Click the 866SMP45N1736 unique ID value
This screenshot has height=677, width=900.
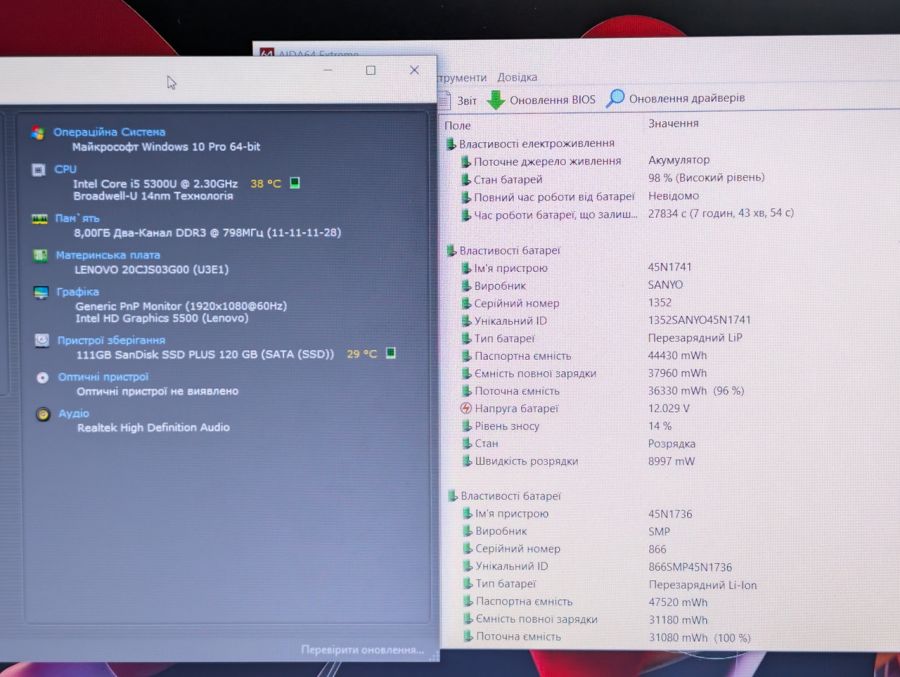pos(690,567)
